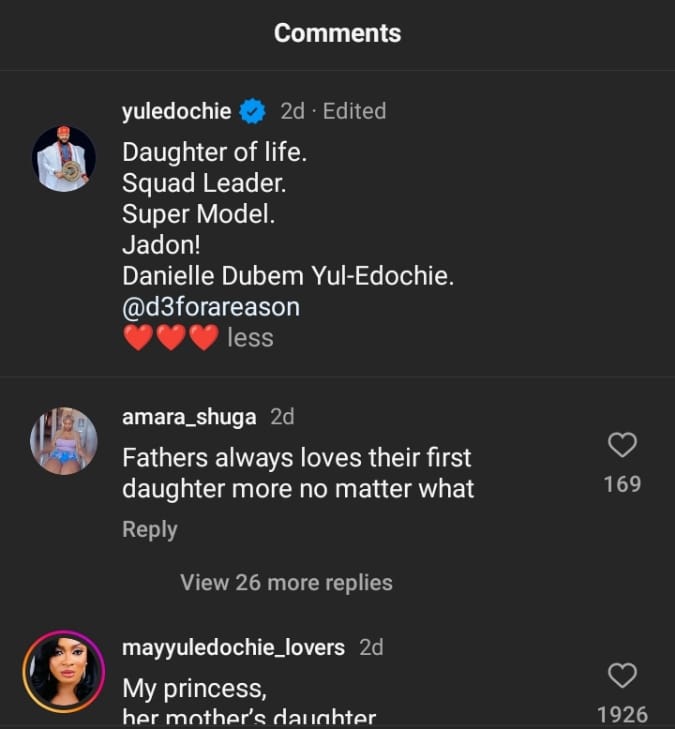View the 169 likes count

622,485
